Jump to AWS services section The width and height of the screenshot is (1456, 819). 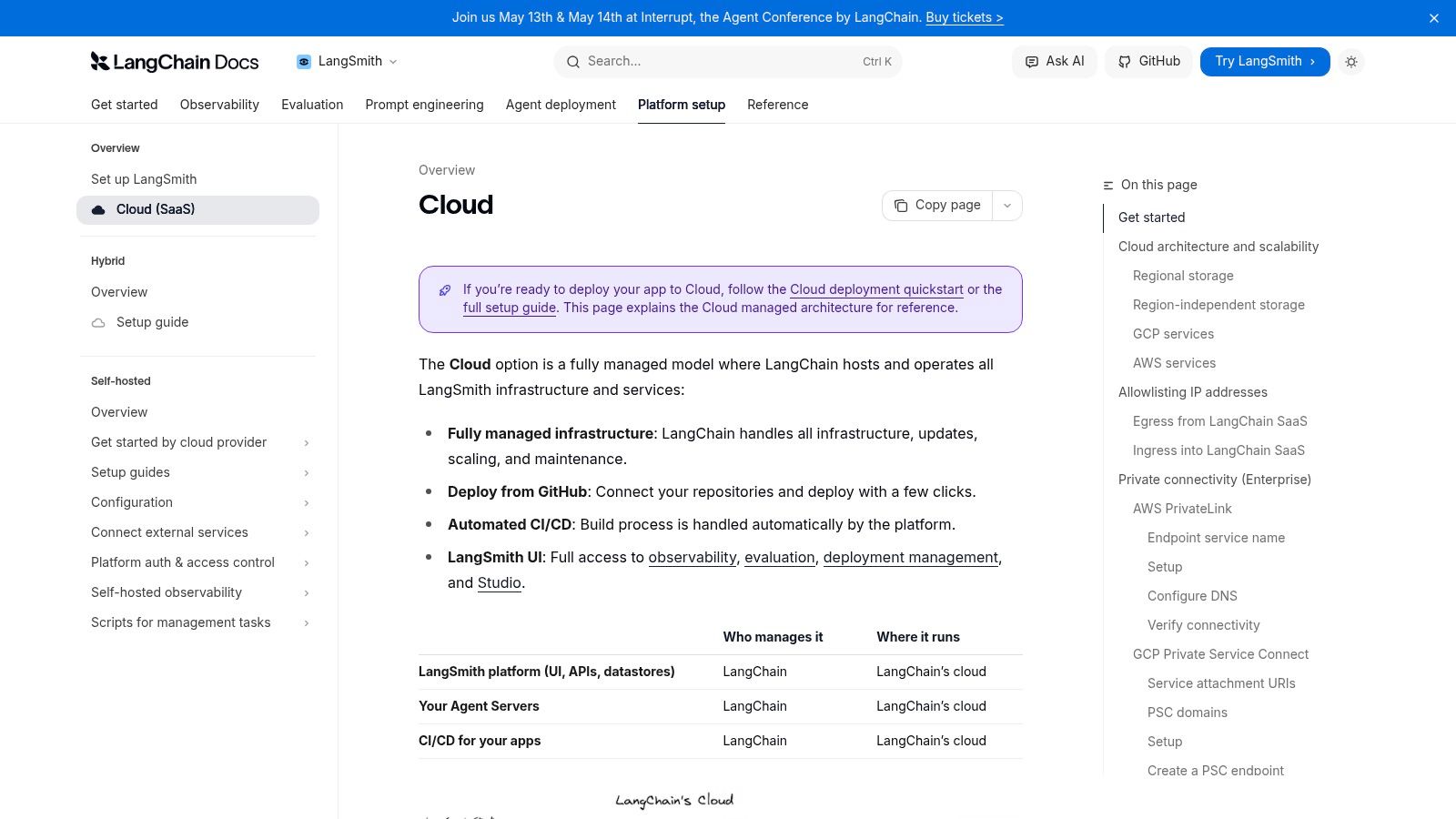pos(1174,363)
